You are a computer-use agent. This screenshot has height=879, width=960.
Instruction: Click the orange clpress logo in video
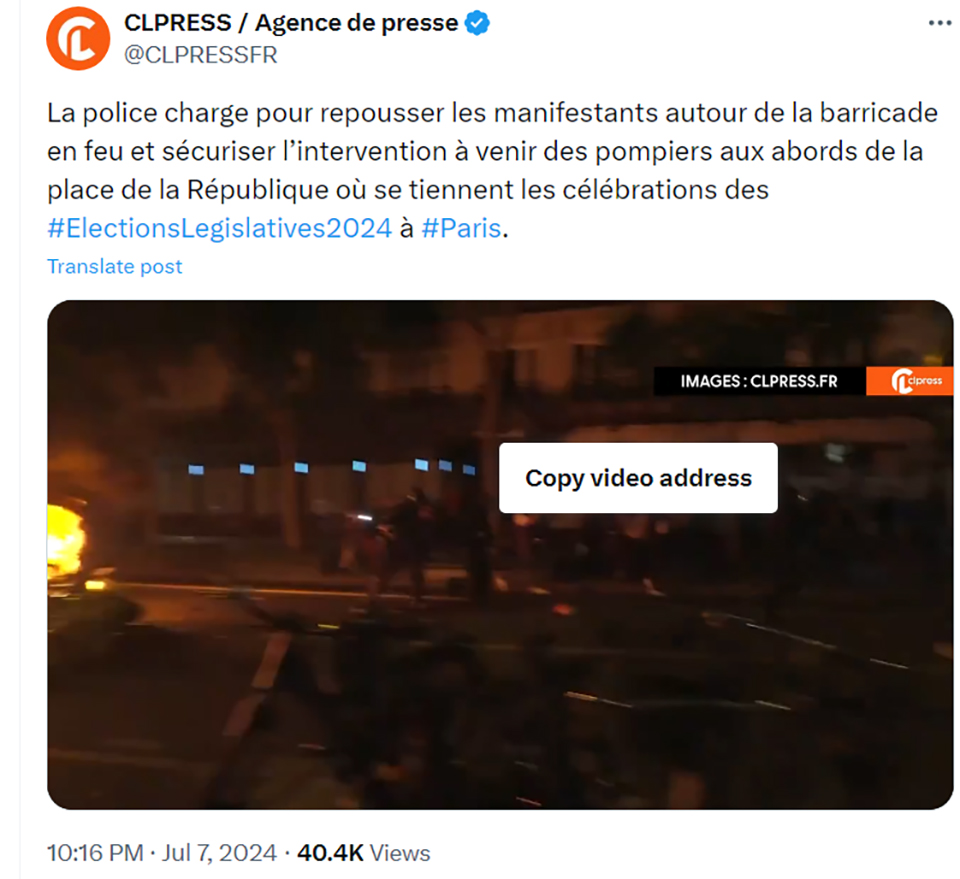[x=910, y=381]
